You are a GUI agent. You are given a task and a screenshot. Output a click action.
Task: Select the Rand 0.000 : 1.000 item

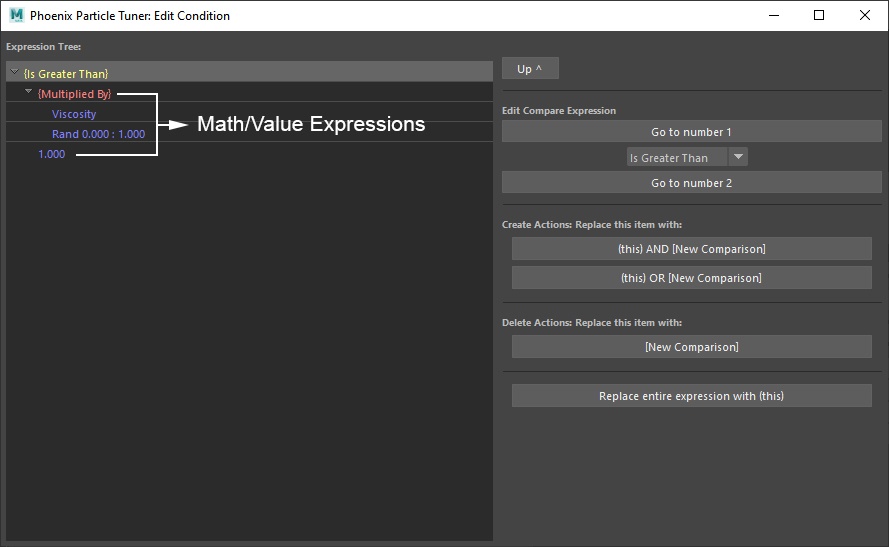pyautogui.click(x=98, y=134)
